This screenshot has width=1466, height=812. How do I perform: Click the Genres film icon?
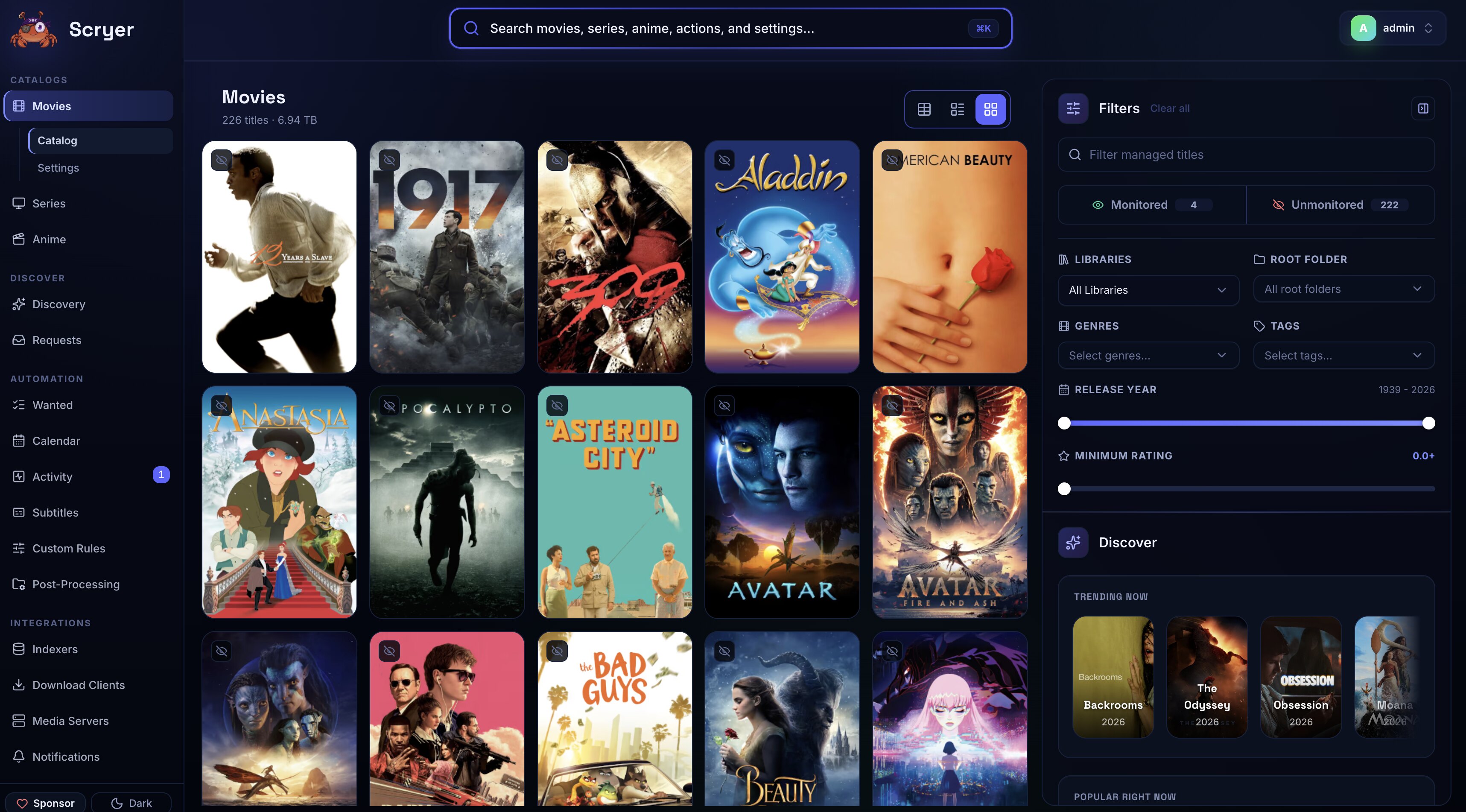pos(1063,326)
